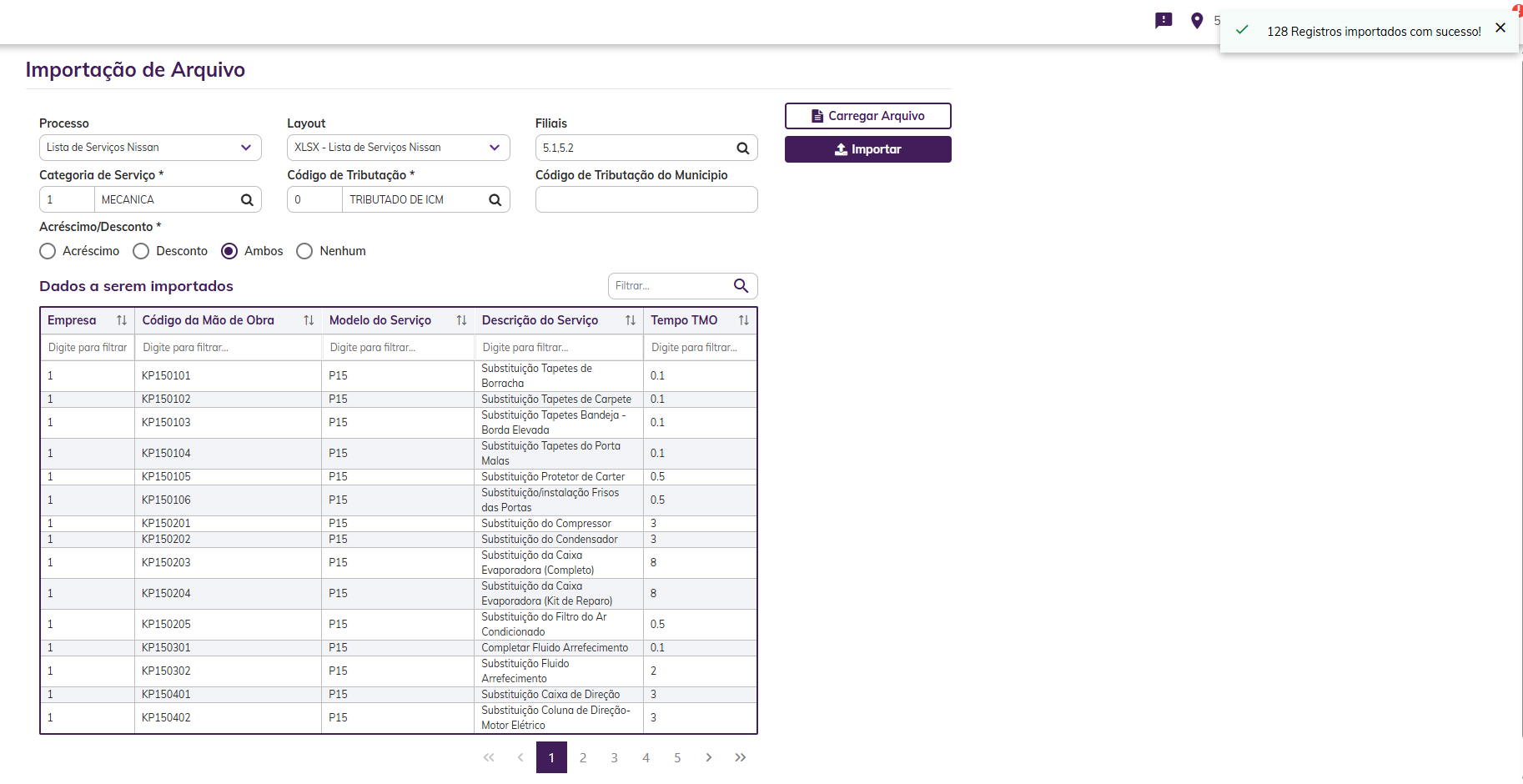
Task: Click search icon in Filiais field
Action: [x=742, y=148]
